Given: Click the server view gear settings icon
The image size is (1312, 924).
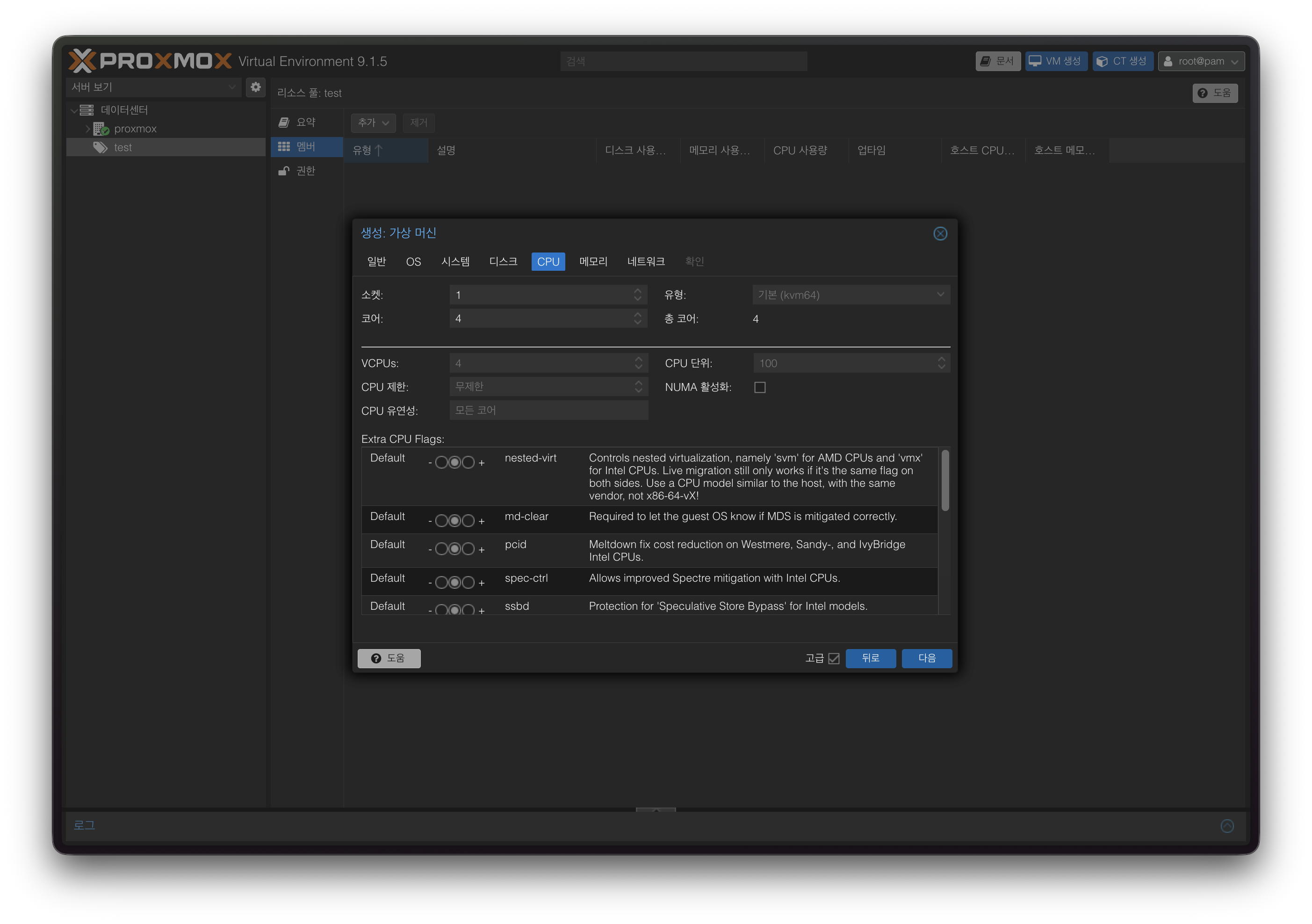Looking at the screenshot, I should 255,87.
